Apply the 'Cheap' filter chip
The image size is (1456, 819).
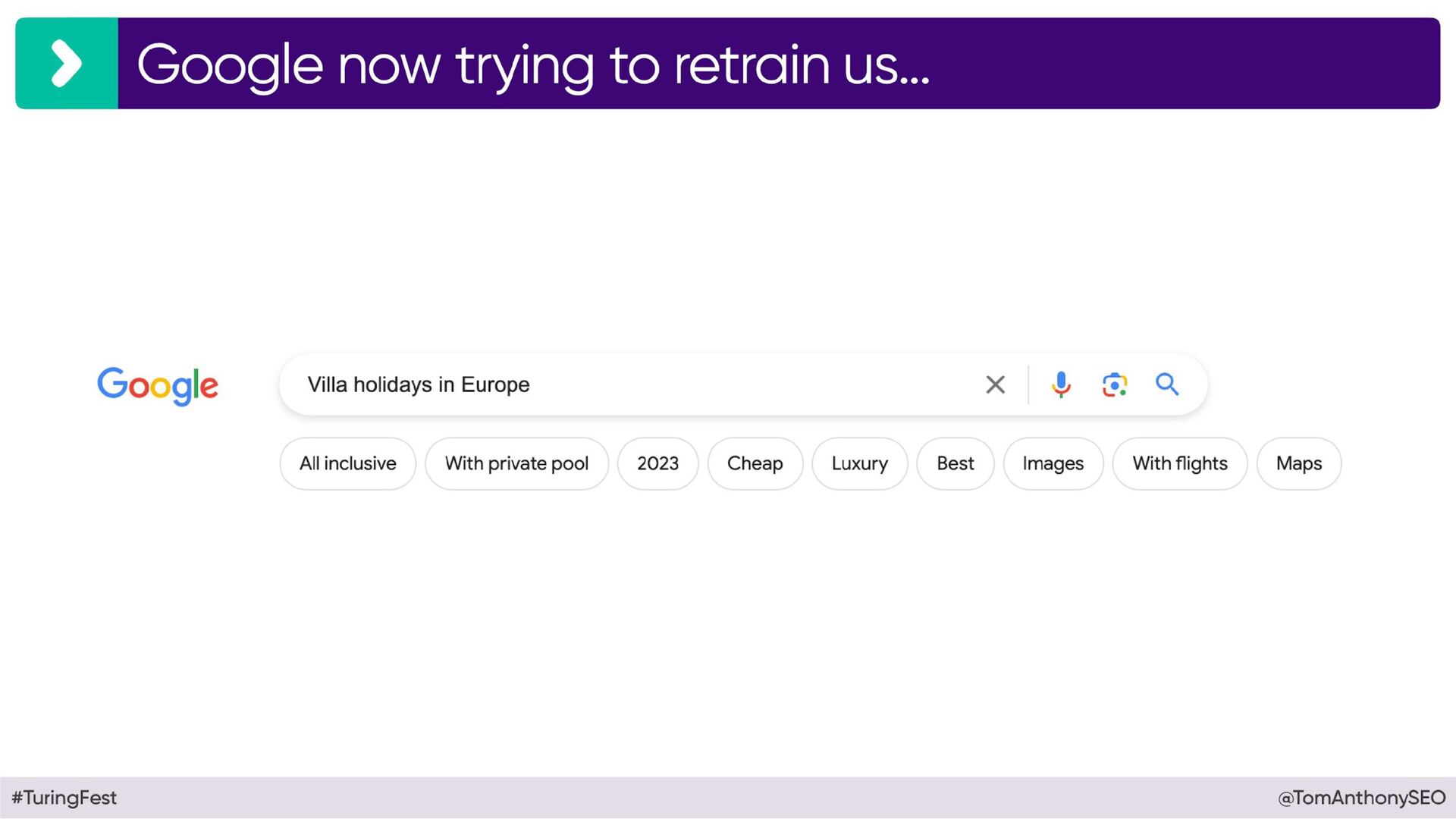pyautogui.click(x=755, y=463)
